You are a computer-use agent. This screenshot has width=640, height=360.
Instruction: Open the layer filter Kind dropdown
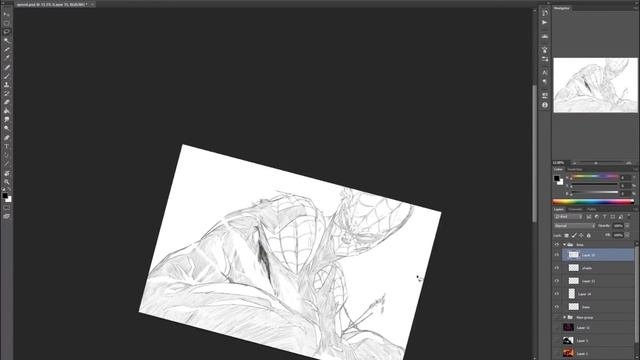(568, 217)
